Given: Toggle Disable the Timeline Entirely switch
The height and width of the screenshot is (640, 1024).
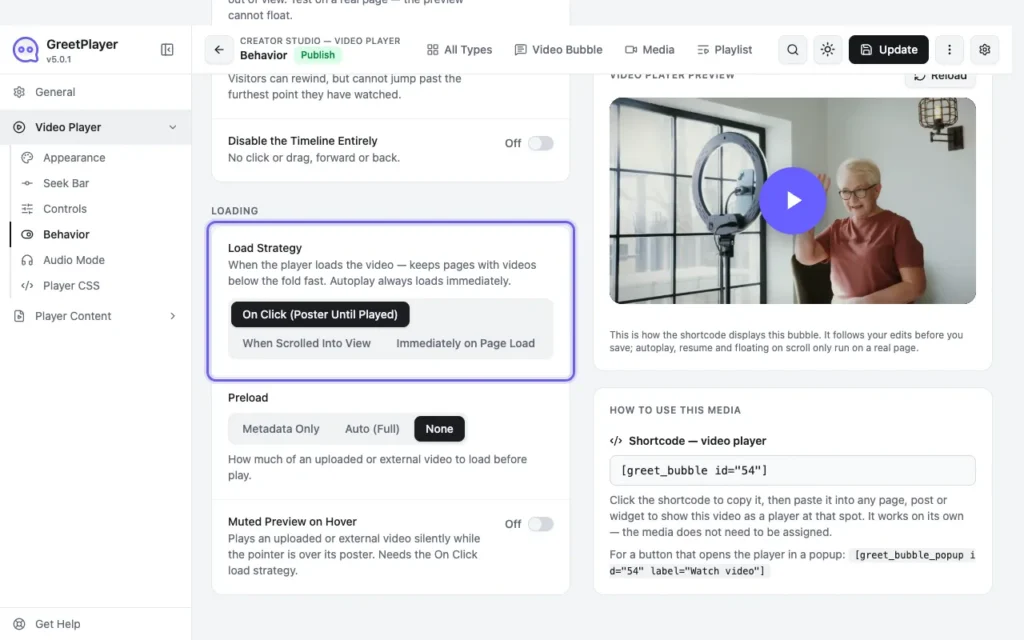Looking at the screenshot, I should coord(541,143).
